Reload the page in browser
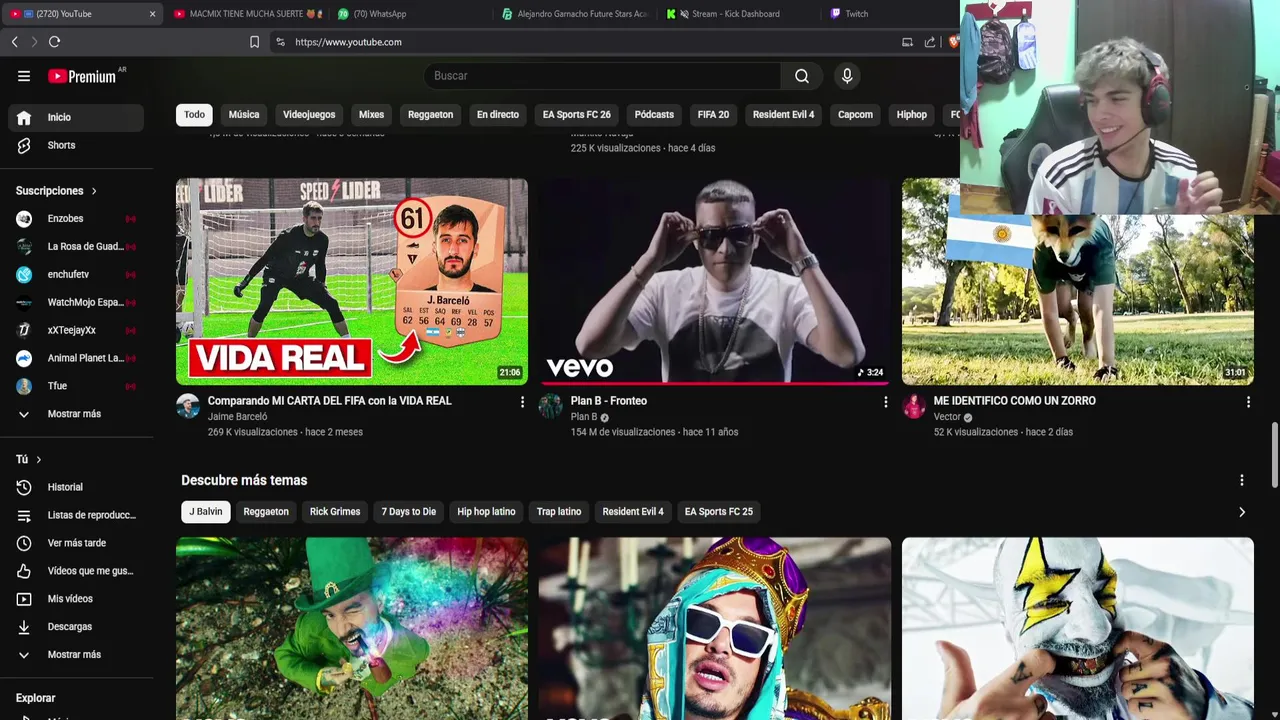Viewport: 1280px width, 720px height. tap(54, 42)
